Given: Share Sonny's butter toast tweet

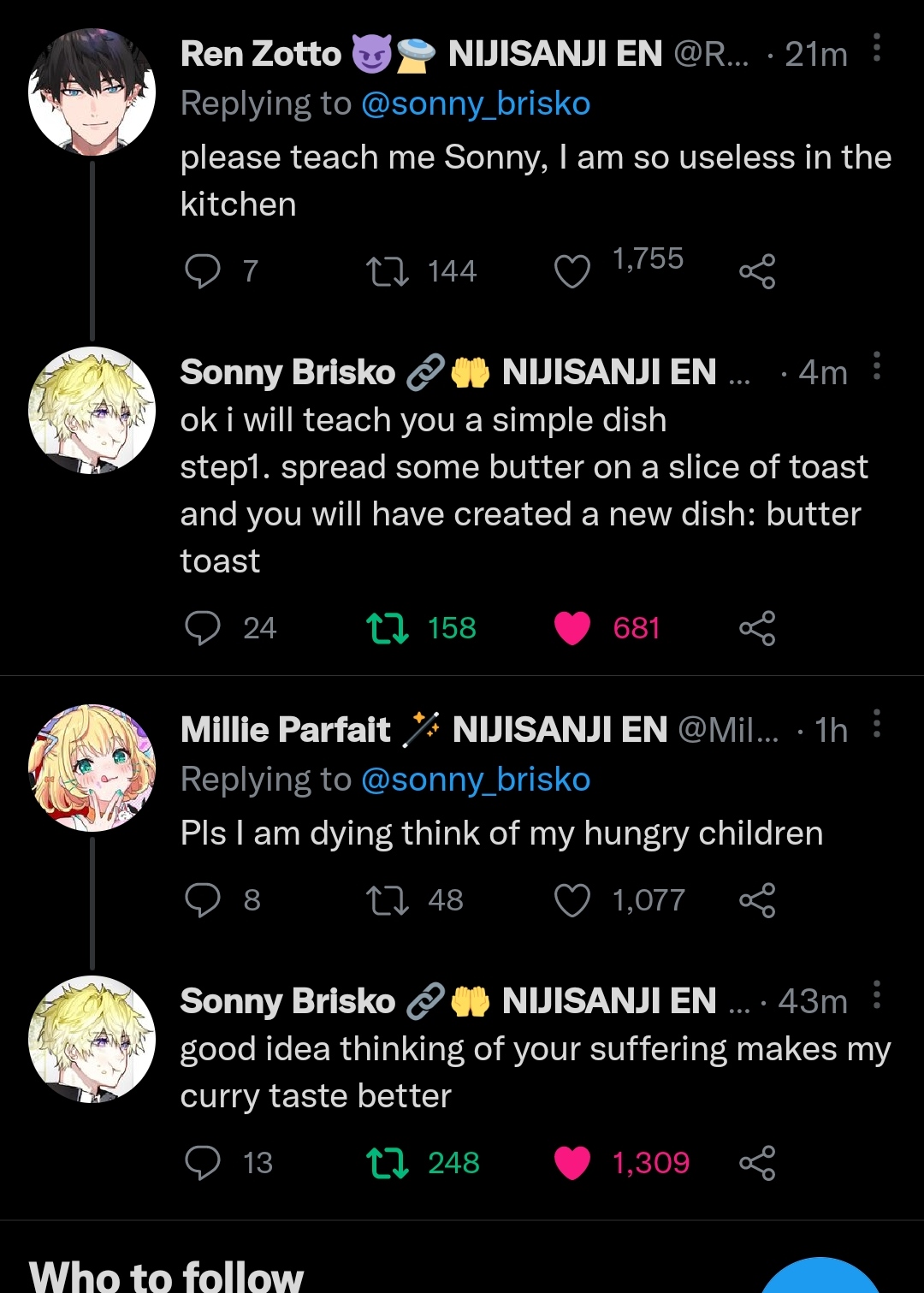Looking at the screenshot, I should [x=757, y=628].
